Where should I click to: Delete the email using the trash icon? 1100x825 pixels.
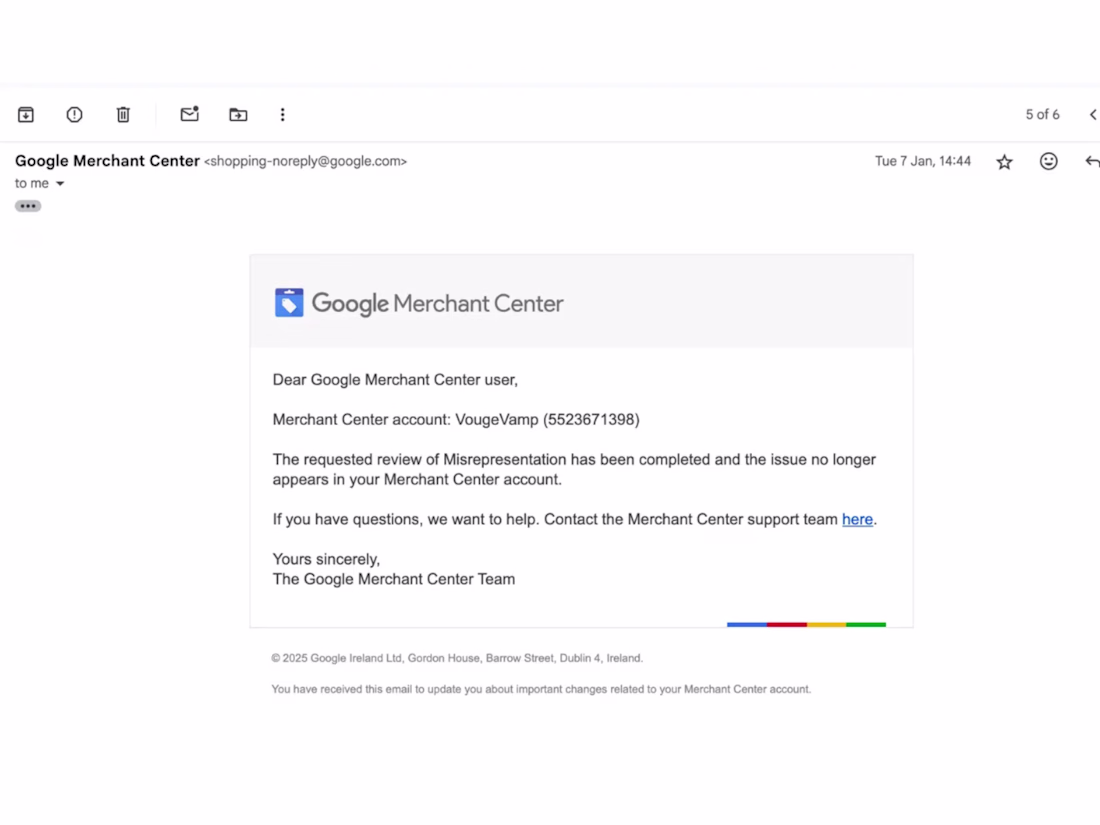(123, 114)
